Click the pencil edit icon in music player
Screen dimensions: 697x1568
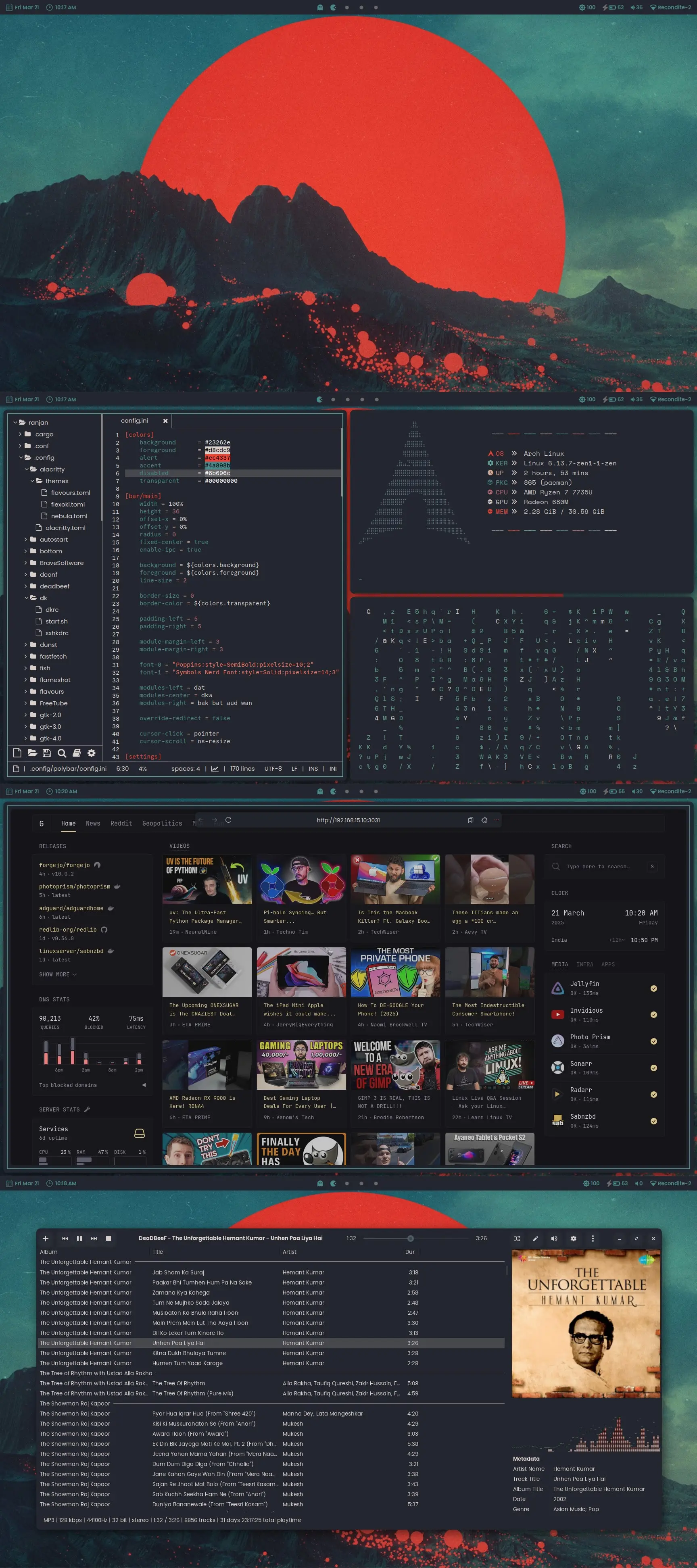(x=536, y=1238)
